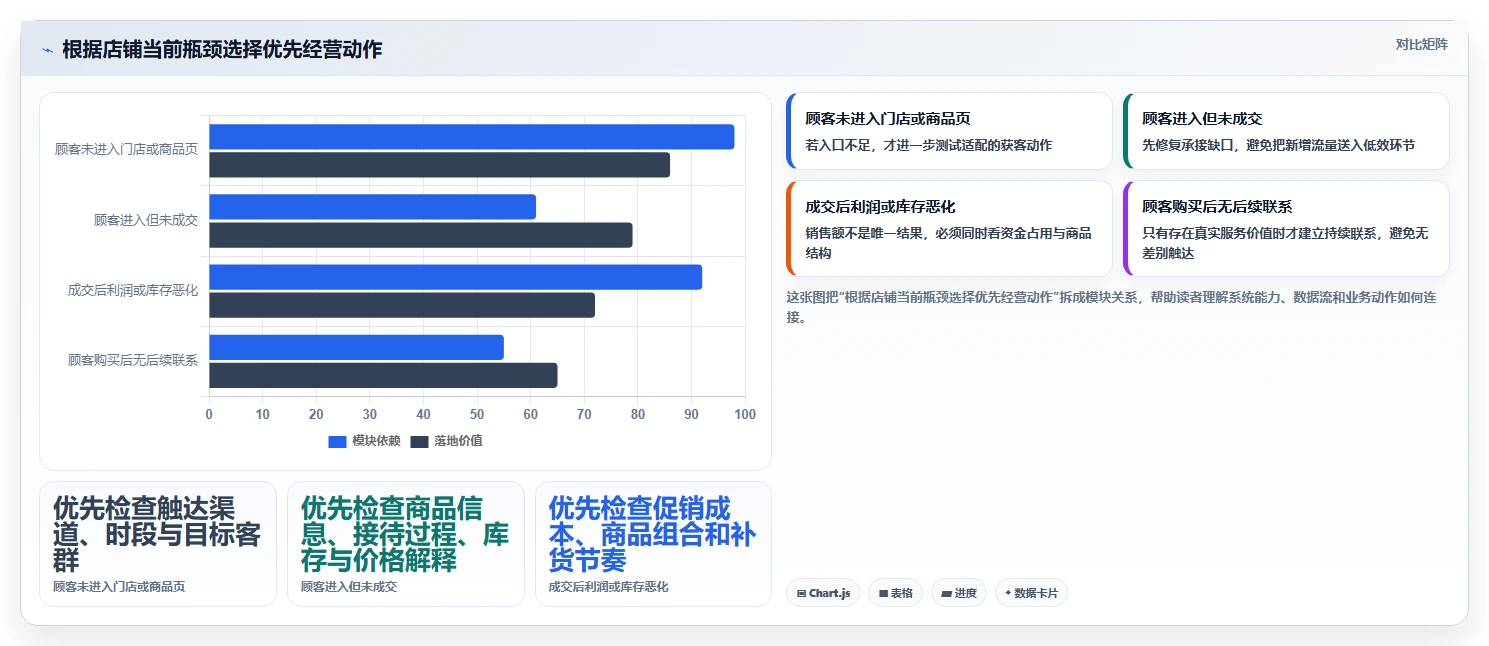Click the 对比矩阵 label in the header

point(1421,44)
